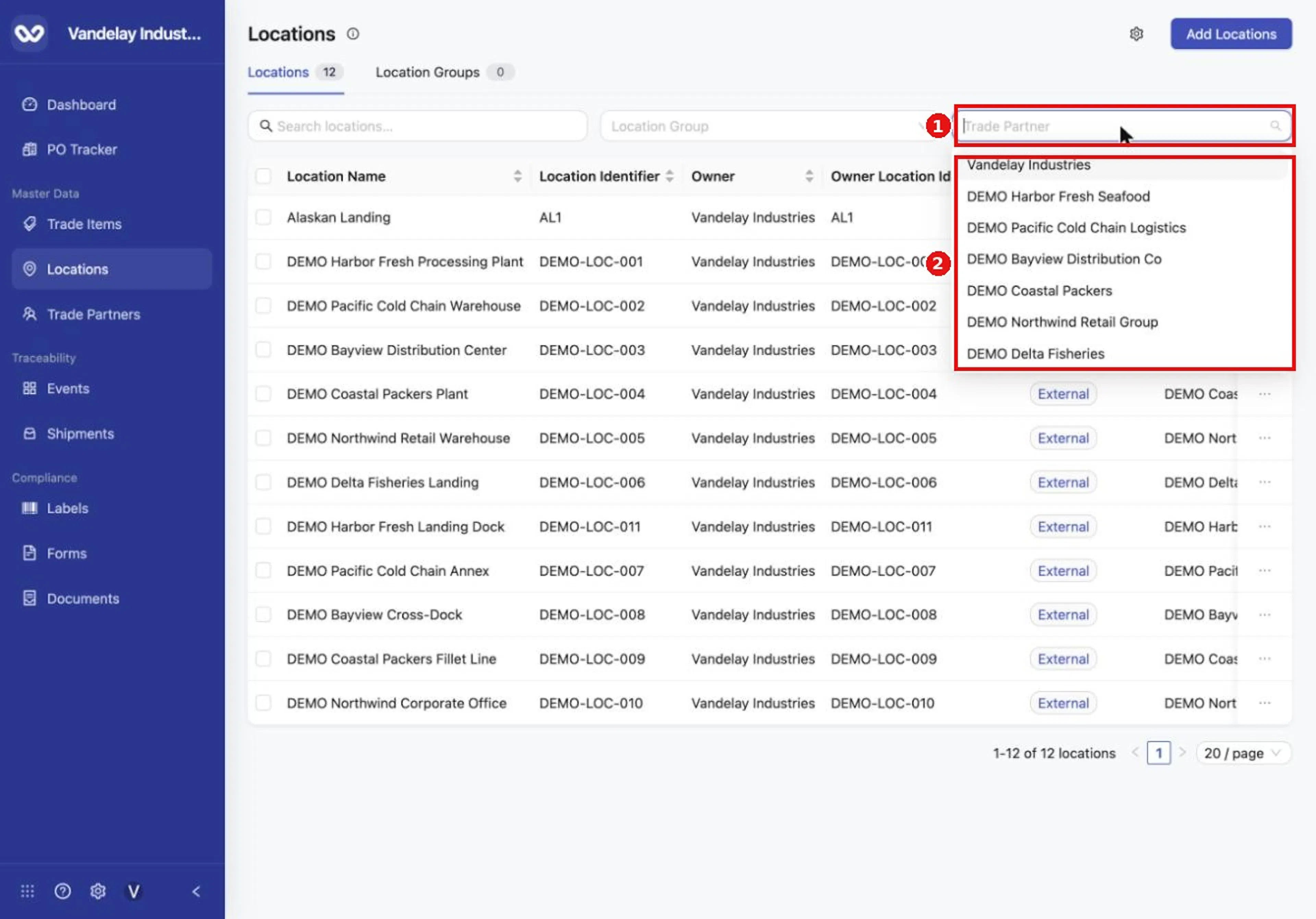Open help using the question mark icon
The height and width of the screenshot is (919, 1316).
(62, 891)
